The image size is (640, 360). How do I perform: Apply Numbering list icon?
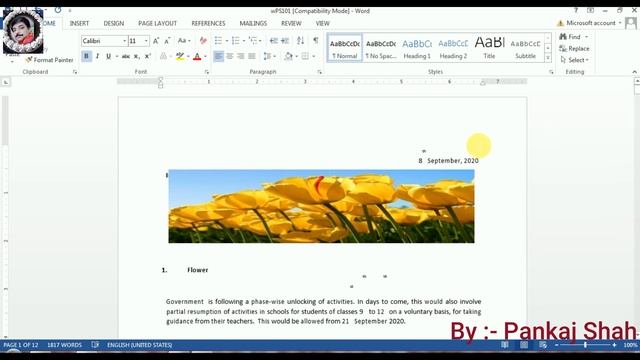pyautogui.click(x=236, y=40)
